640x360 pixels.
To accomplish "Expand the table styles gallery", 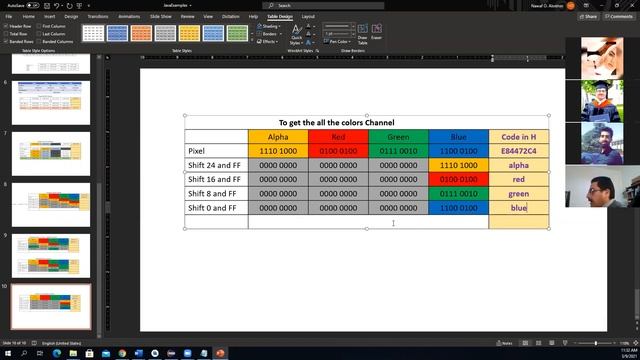I will [252, 40].
